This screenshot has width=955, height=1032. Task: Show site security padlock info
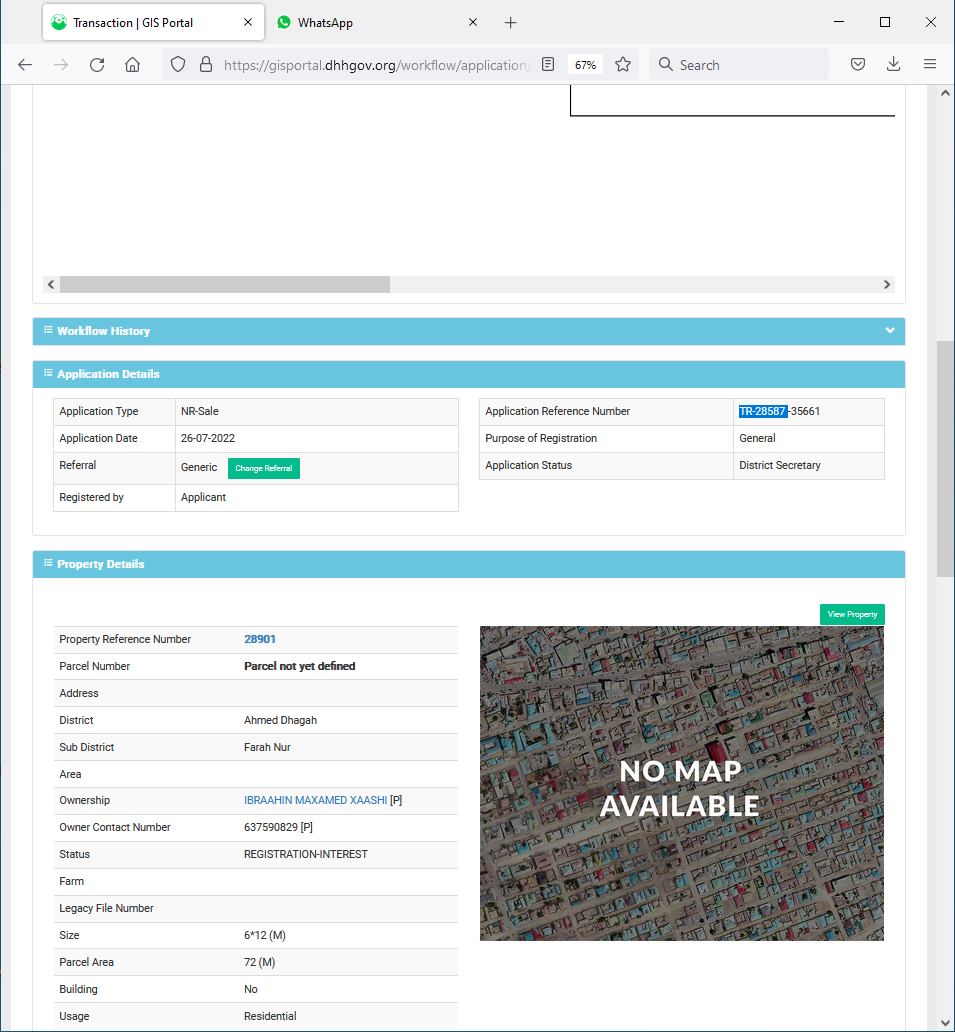pyautogui.click(x=206, y=64)
